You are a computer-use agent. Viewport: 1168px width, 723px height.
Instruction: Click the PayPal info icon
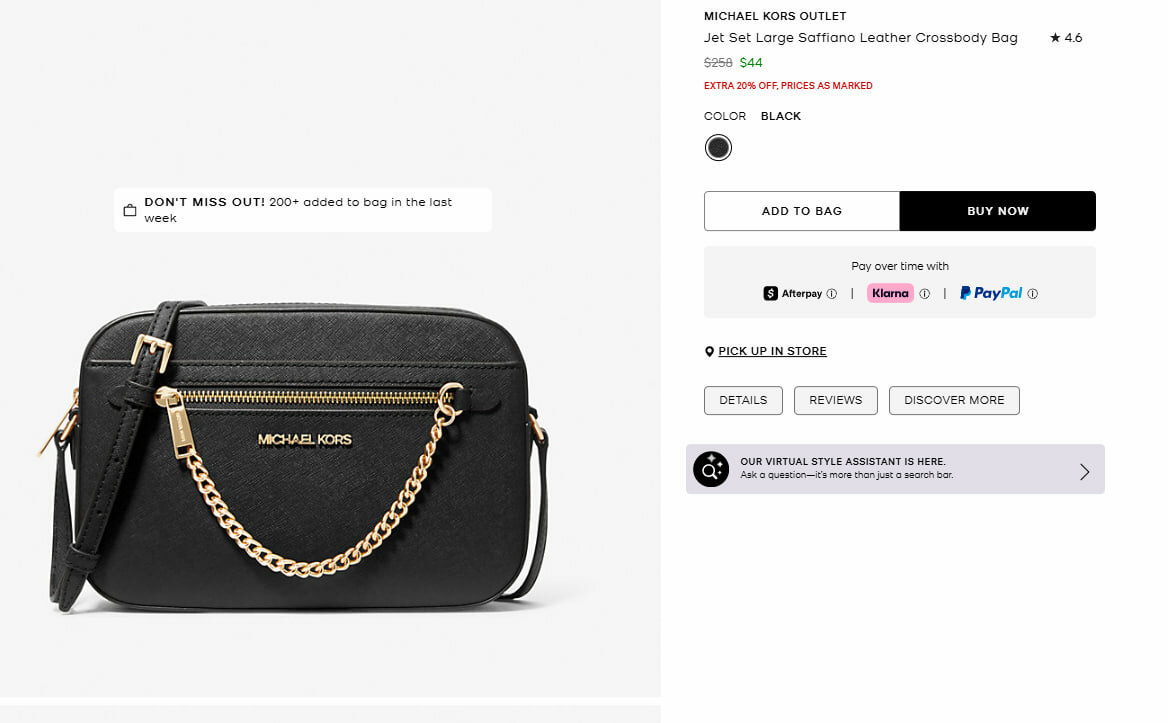1033,294
